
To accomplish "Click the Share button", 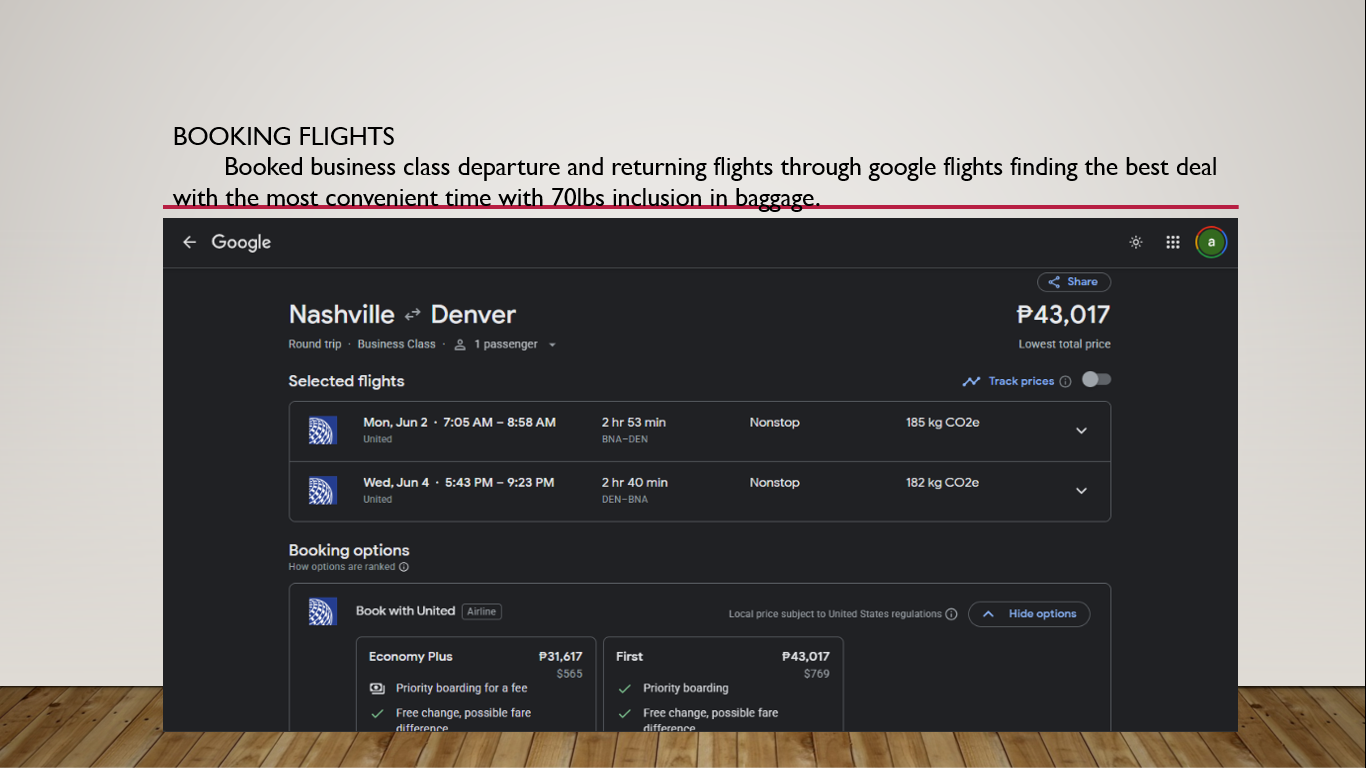I will coord(1073,282).
